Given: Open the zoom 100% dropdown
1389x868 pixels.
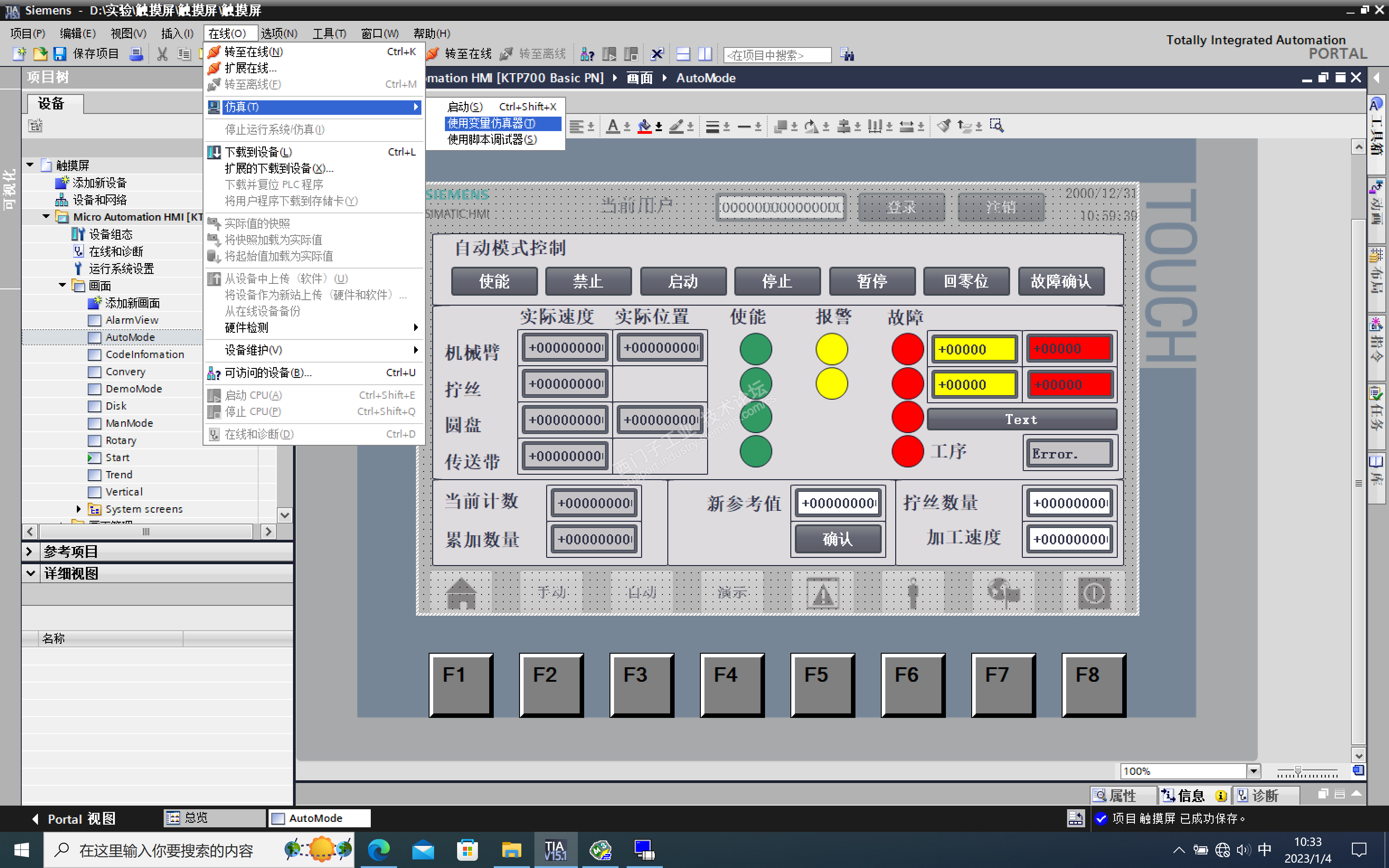Looking at the screenshot, I should [x=1253, y=771].
